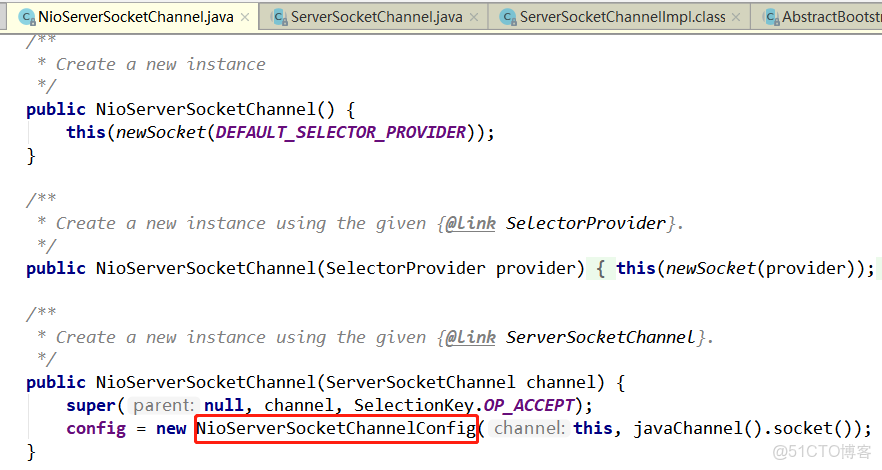The height and width of the screenshot is (470, 882).
Task: Click the NioServerSocketChannel() no-argument constructor name
Action: pos(205,110)
